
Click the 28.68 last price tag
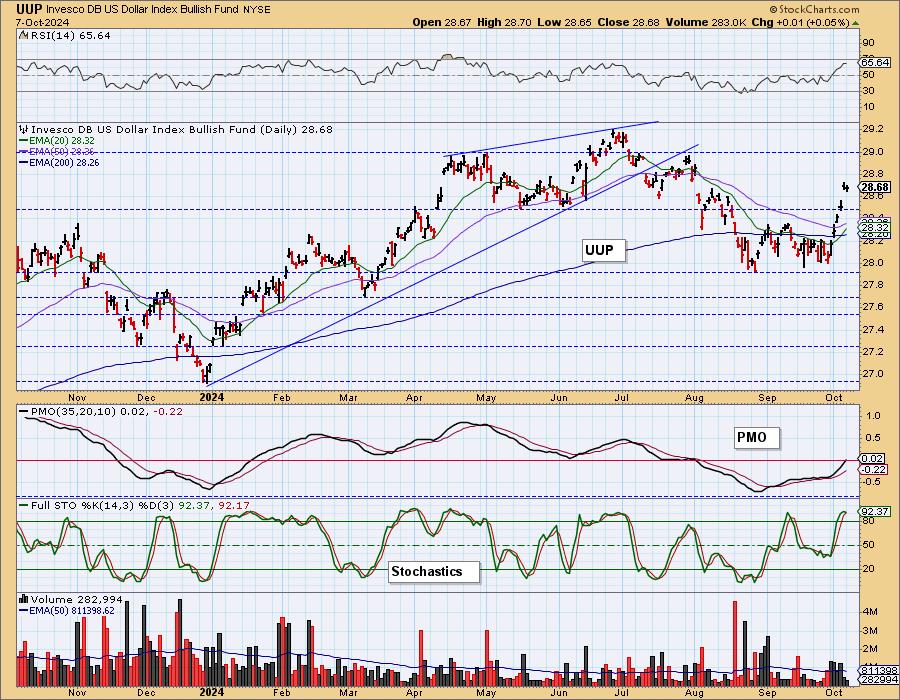[876, 187]
